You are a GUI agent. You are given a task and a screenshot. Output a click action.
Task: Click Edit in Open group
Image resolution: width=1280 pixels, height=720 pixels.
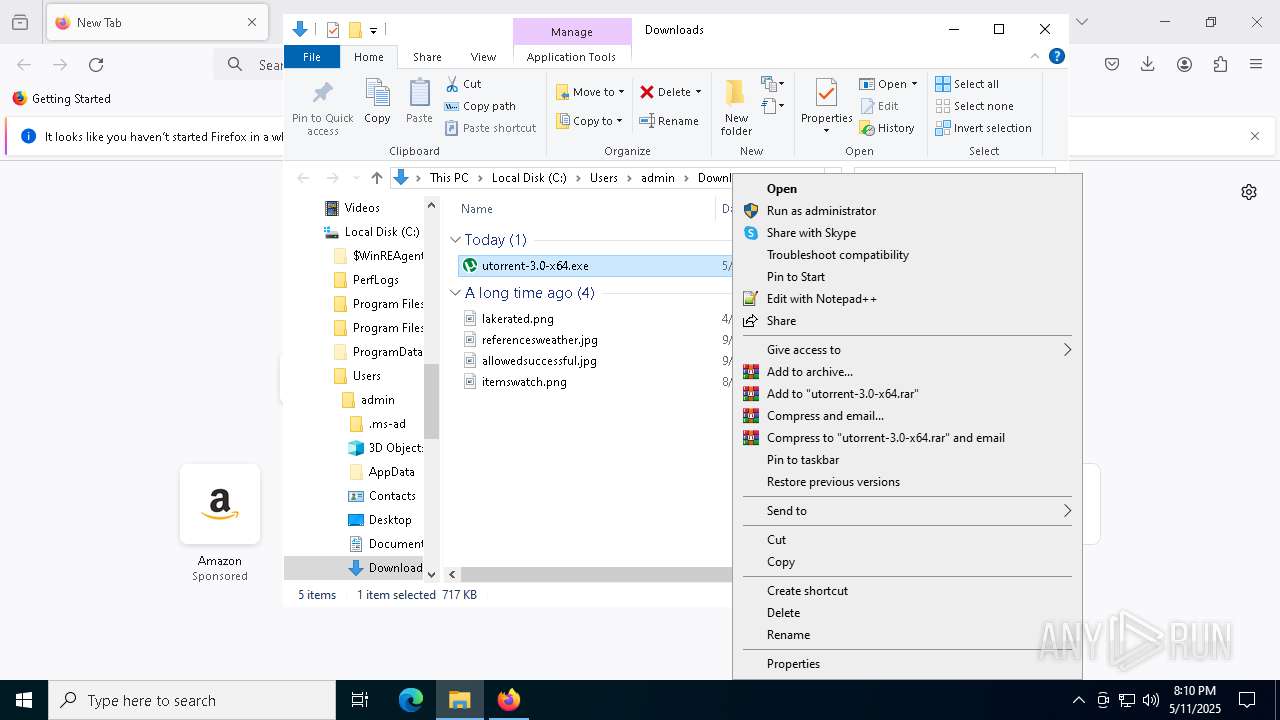click(x=879, y=106)
